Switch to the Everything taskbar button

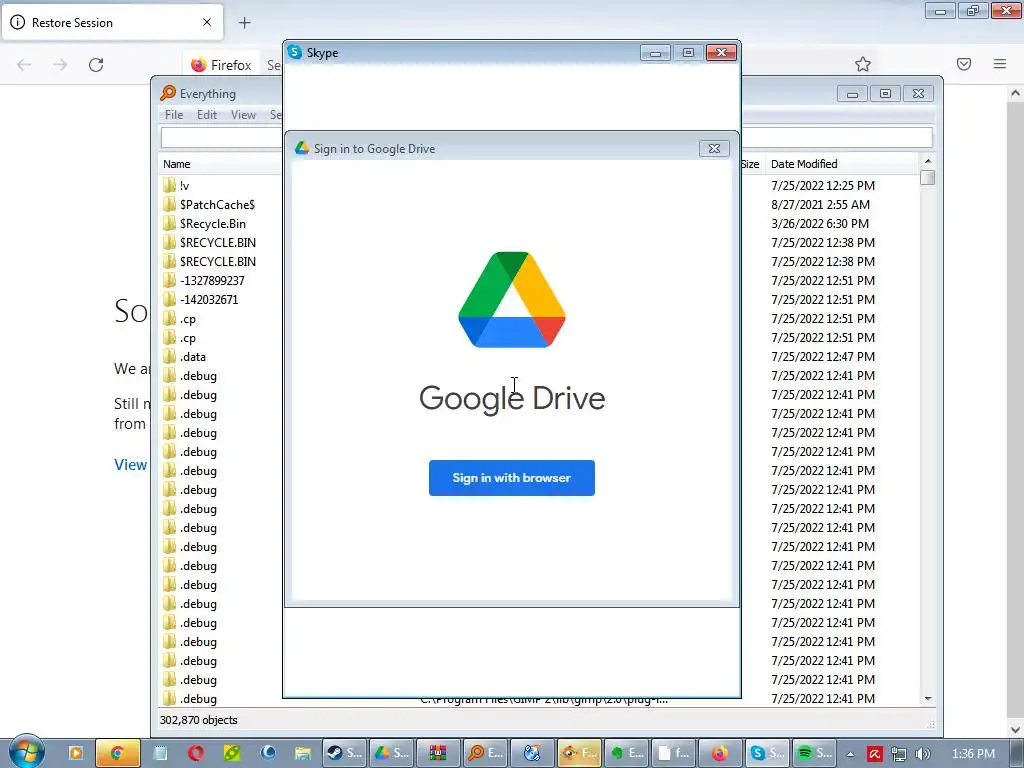pos(485,753)
